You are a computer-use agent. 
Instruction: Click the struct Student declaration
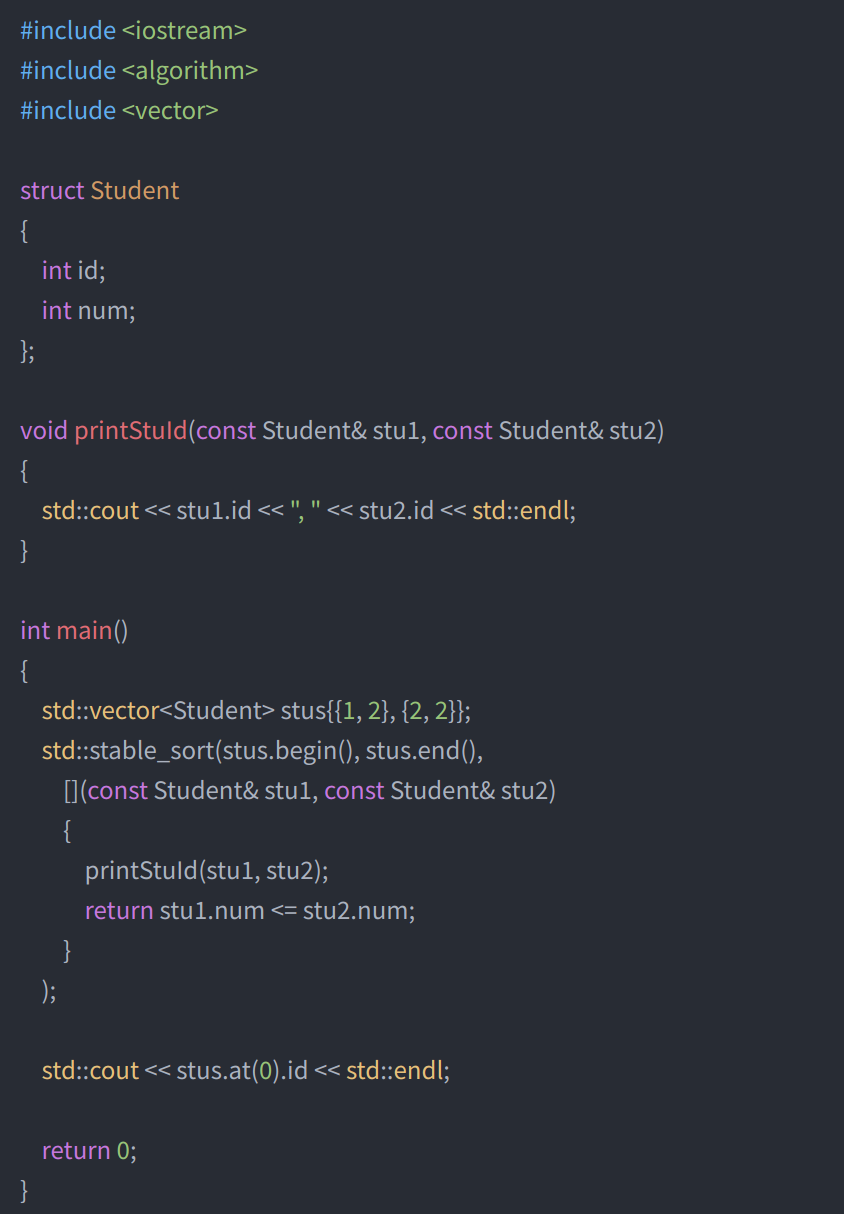point(100,191)
